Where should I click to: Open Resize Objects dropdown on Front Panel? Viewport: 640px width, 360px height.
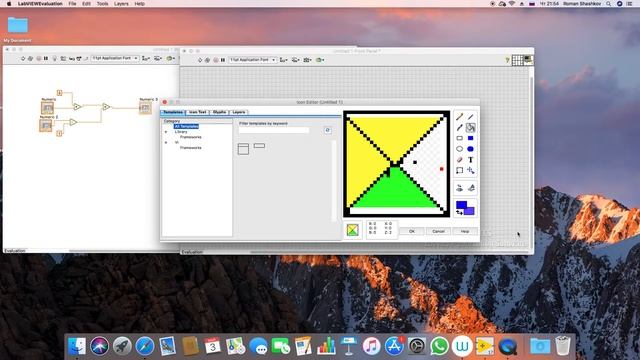coord(307,60)
